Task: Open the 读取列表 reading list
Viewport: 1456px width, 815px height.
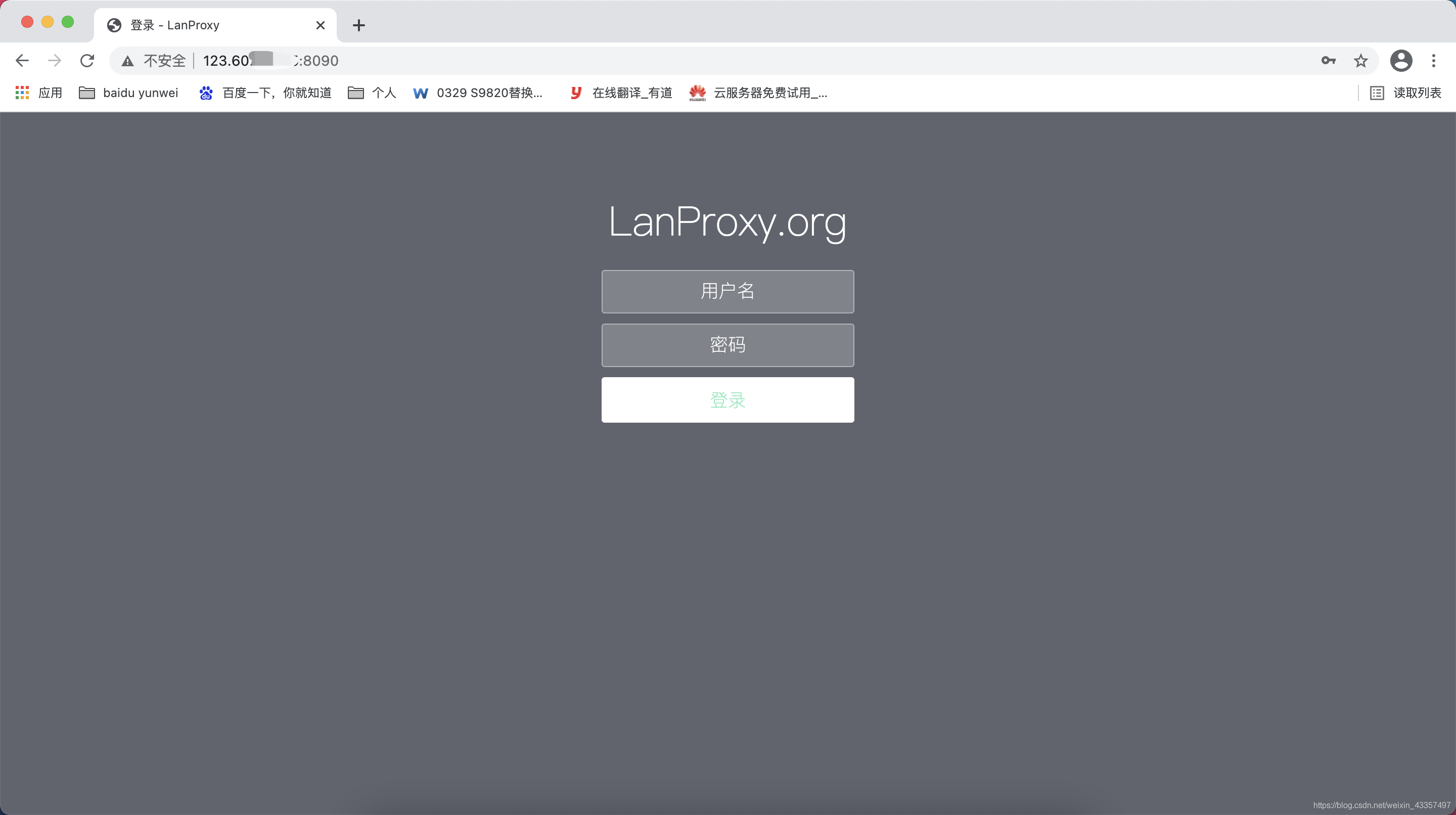Action: 1405,93
